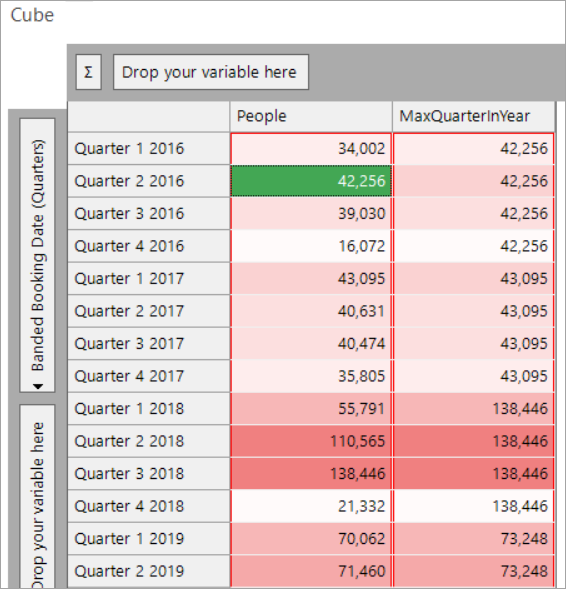This screenshot has height=589, width=566.
Task: Click the vertical Drop your variable here box
Action: pyautogui.click(x=38, y=497)
